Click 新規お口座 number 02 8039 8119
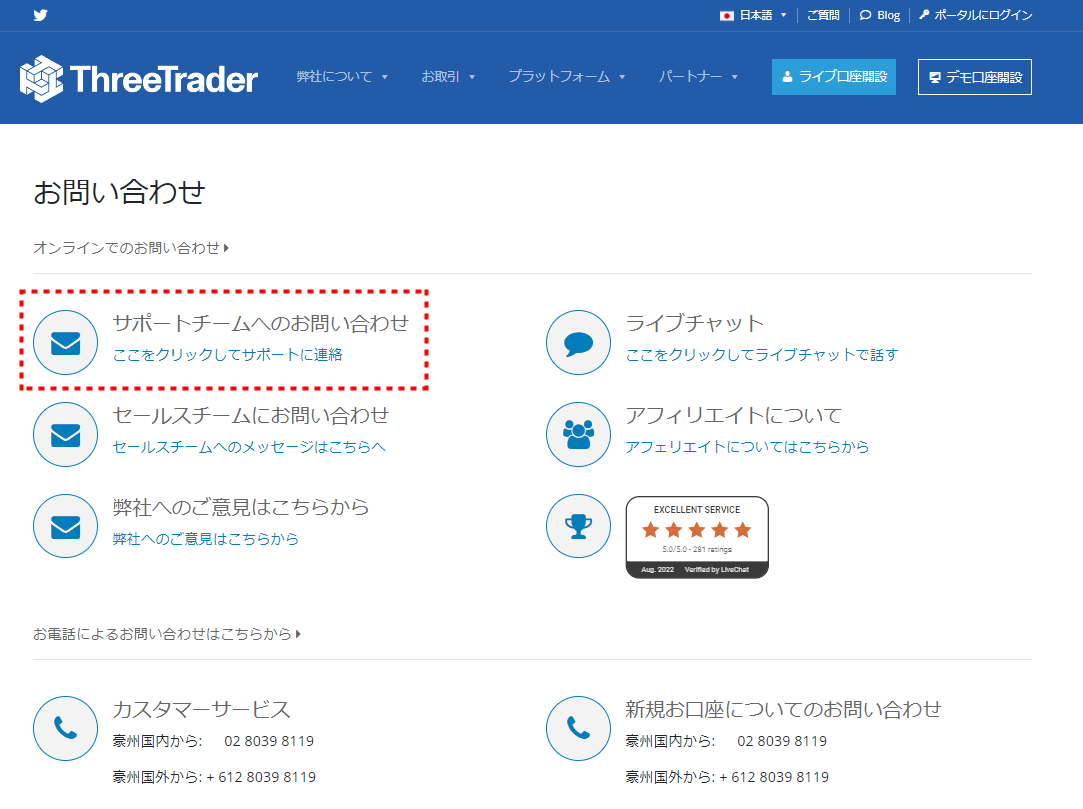 [x=782, y=741]
